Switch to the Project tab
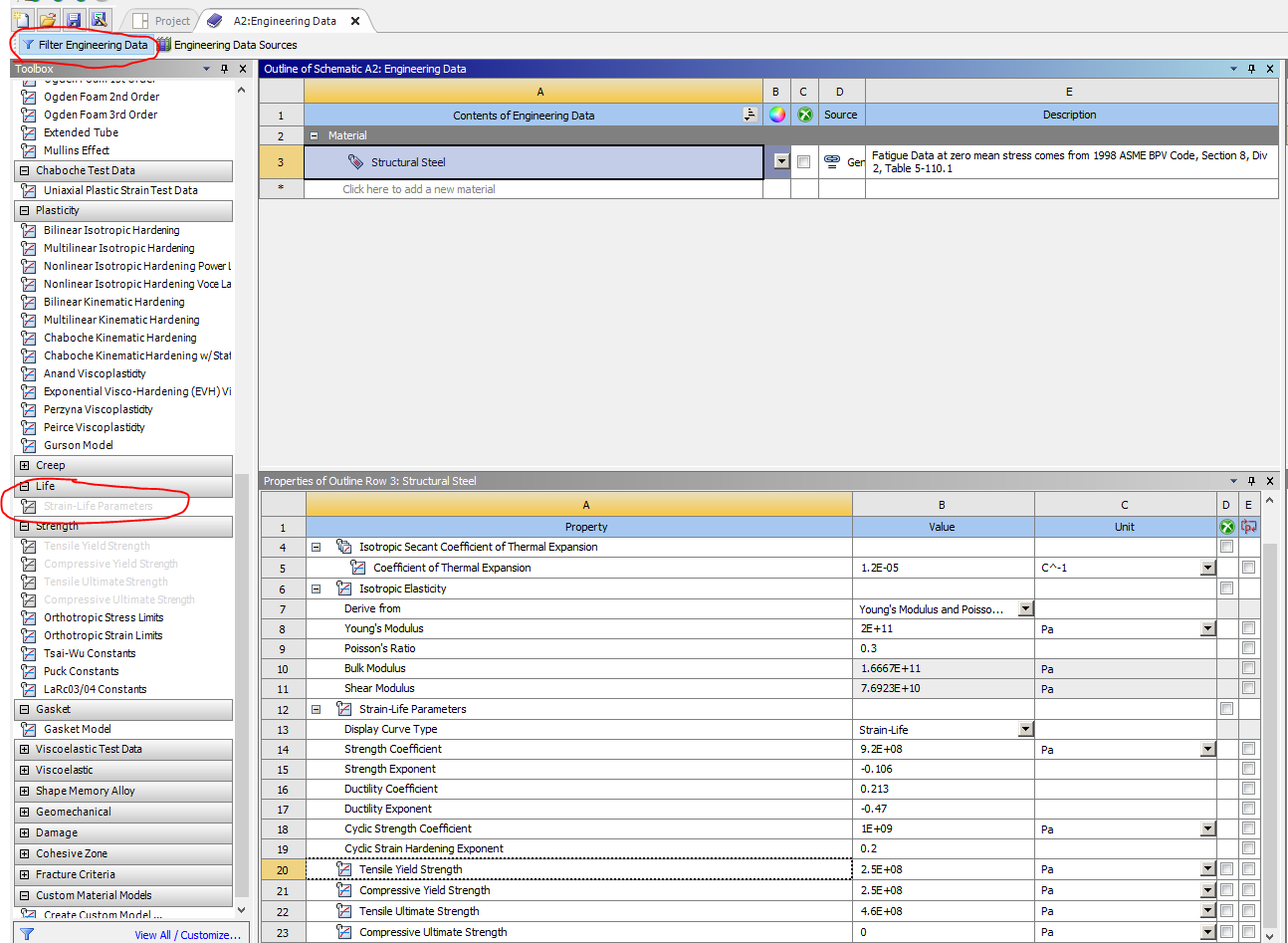1288x943 pixels. click(161, 21)
